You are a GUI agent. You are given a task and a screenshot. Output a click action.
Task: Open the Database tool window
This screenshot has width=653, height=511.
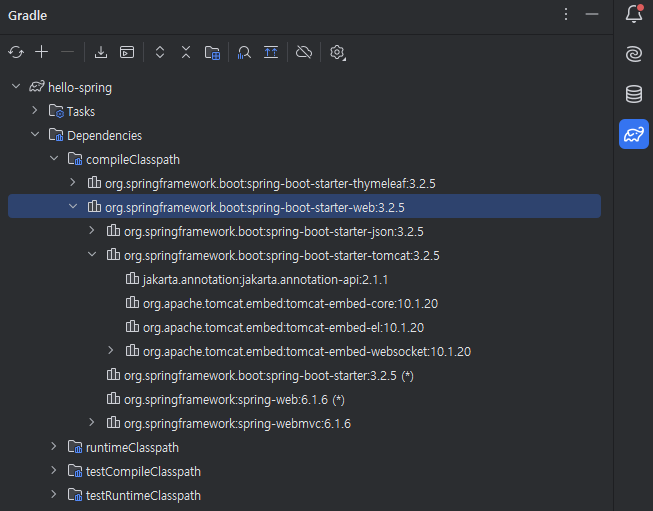tap(634, 94)
